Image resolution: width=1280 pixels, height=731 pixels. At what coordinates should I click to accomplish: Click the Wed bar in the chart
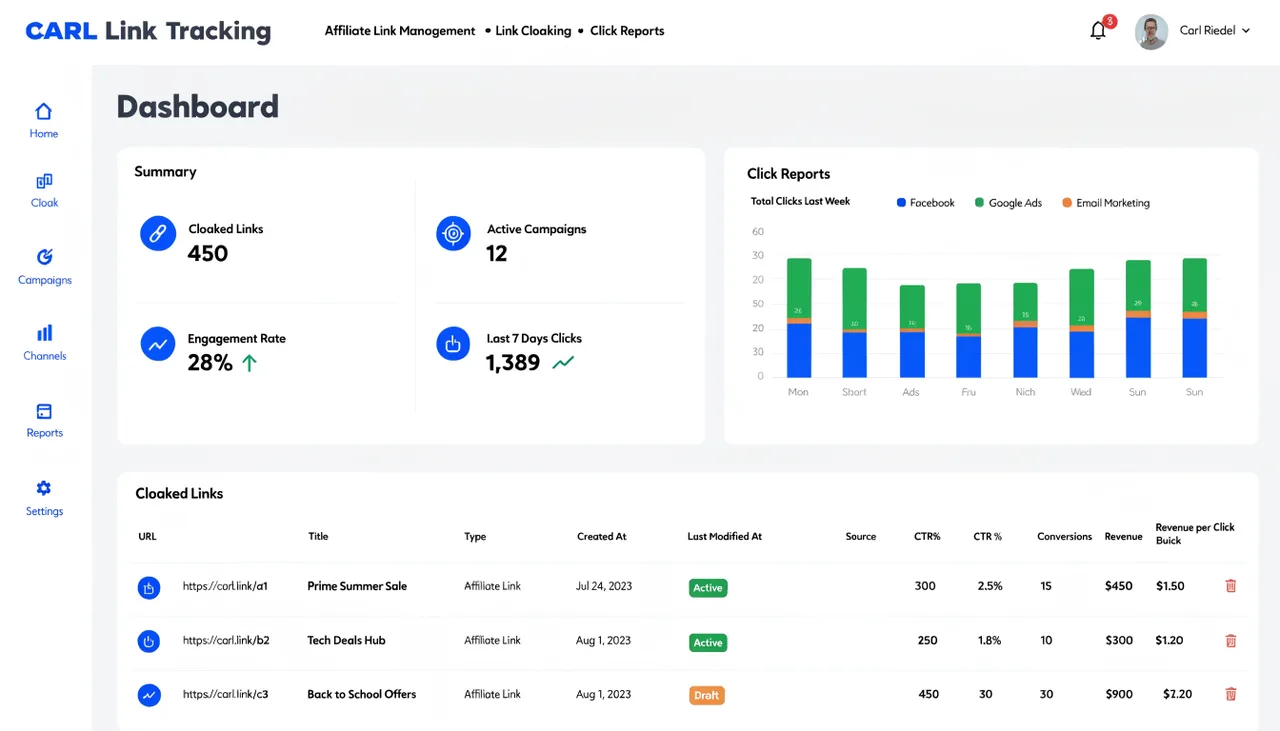1081,322
